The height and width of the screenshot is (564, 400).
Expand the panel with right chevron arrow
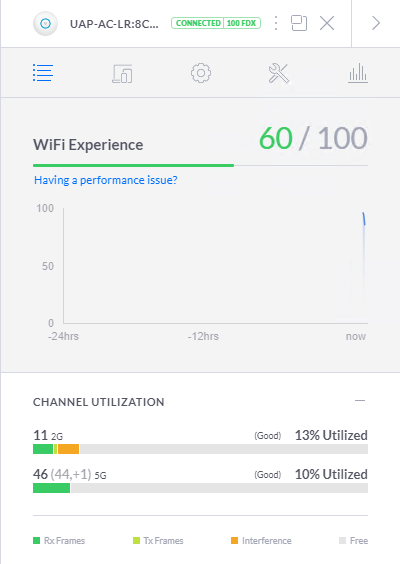coord(376,23)
